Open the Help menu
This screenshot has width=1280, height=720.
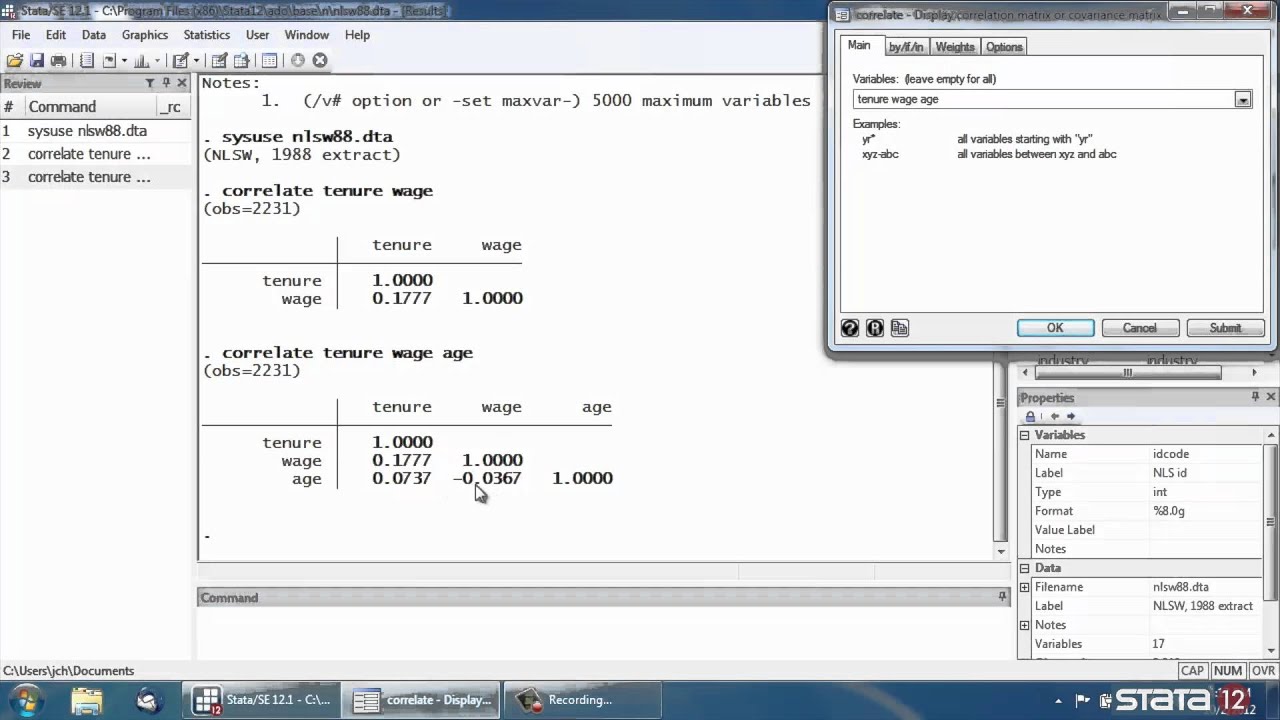pos(357,34)
